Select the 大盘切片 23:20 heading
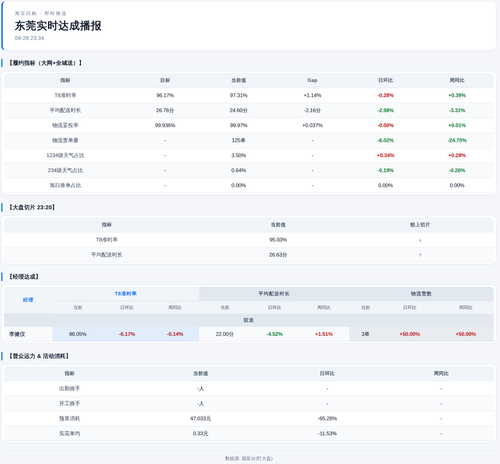This screenshot has width=500, height=464. [x=32, y=207]
